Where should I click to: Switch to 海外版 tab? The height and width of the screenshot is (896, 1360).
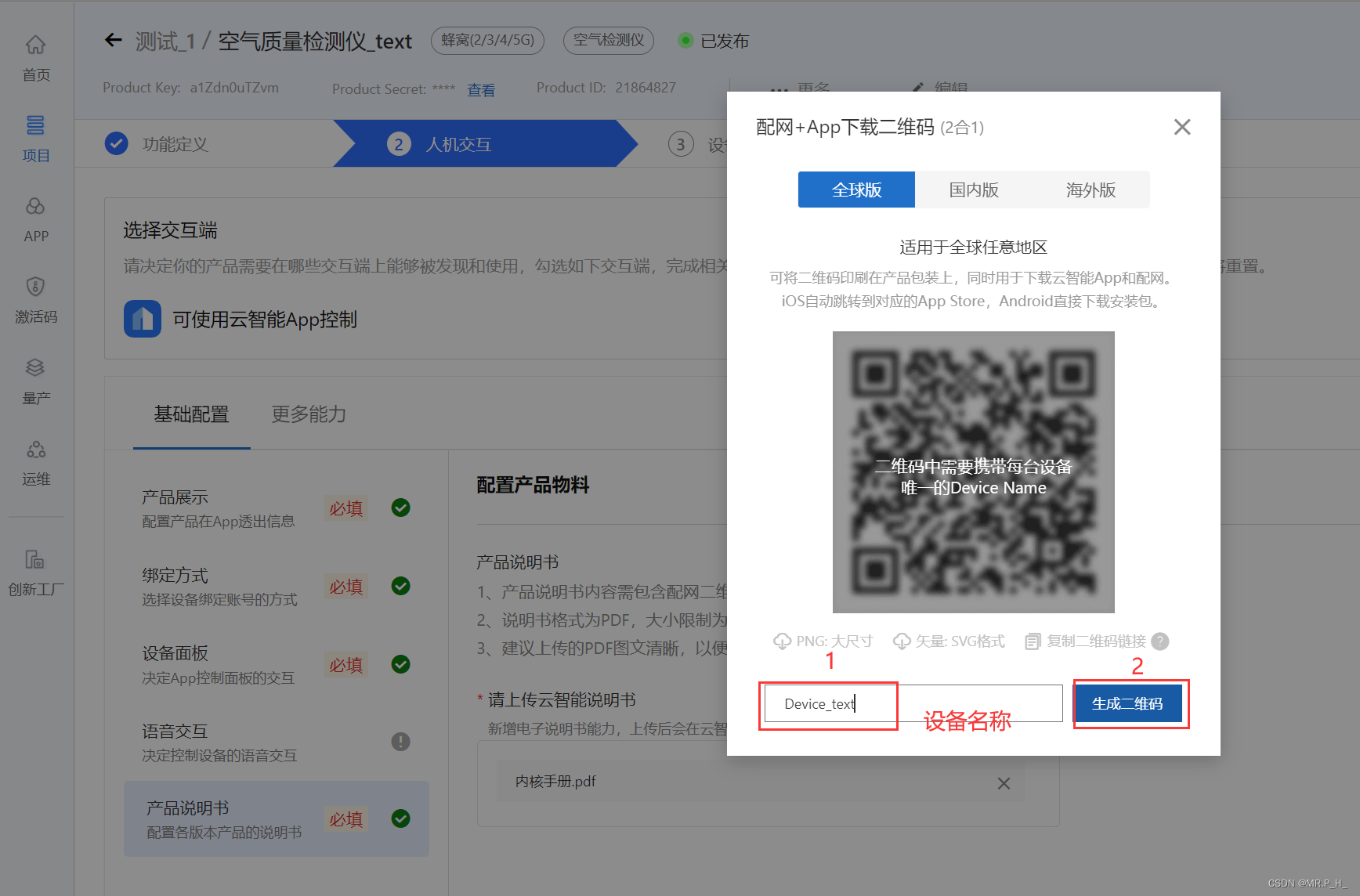1091,190
